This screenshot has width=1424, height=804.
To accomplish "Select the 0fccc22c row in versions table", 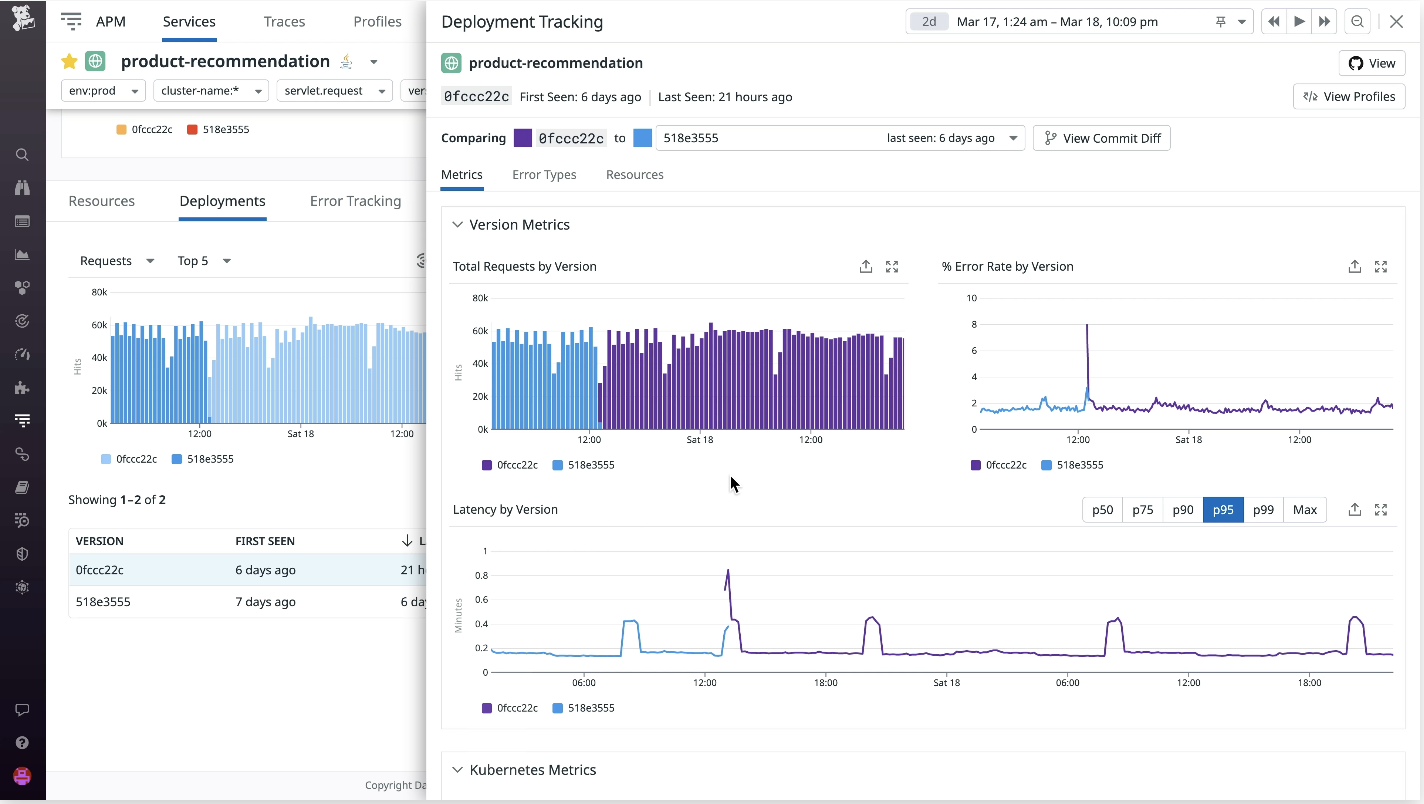I will [x=247, y=570].
